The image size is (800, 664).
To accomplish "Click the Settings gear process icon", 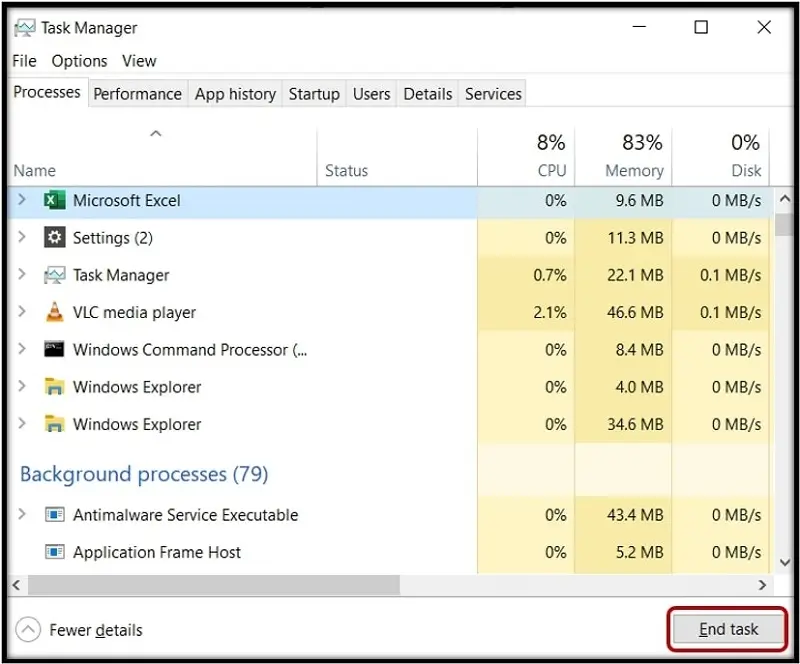I will (53, 237).
